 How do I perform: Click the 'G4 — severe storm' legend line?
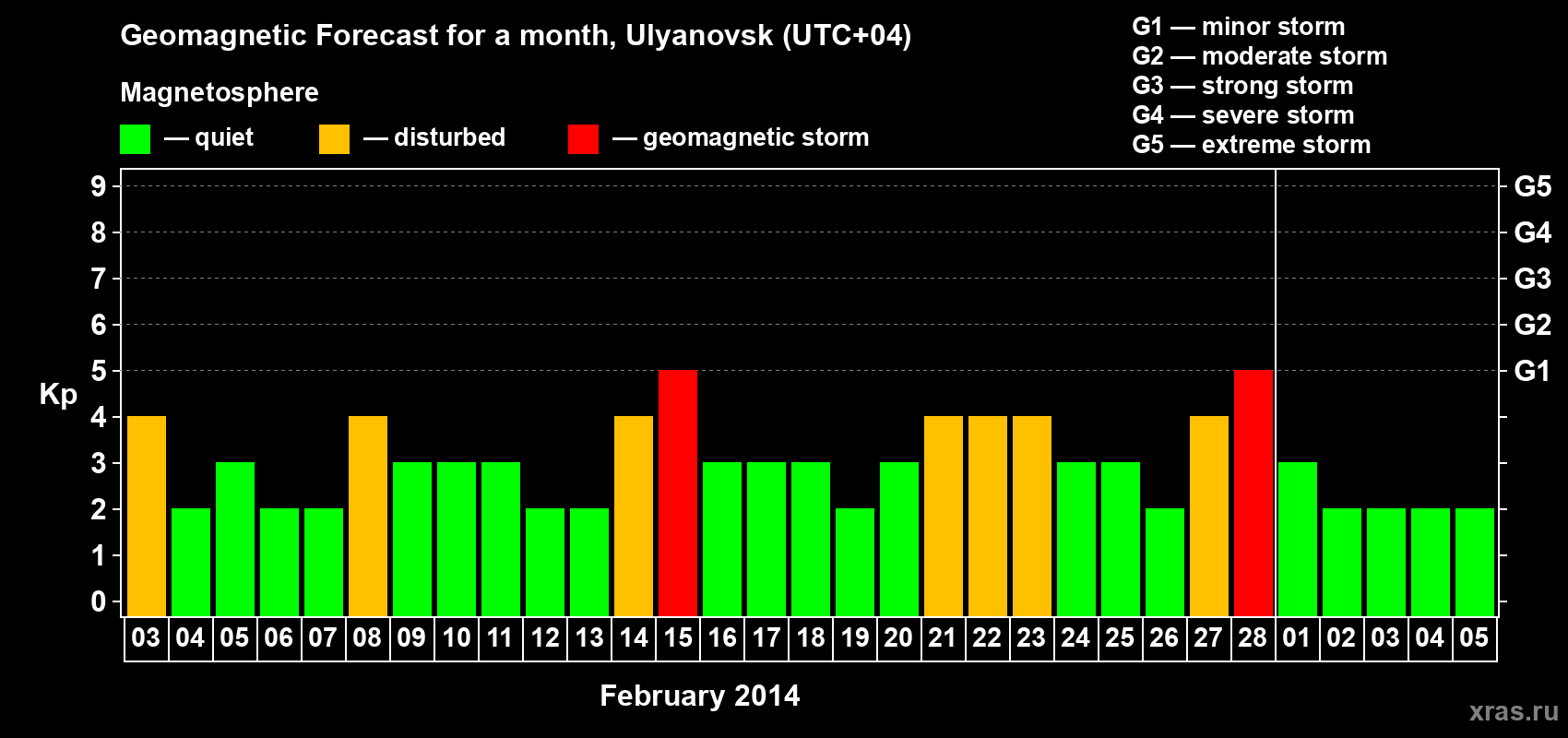tap(1243, 115)
